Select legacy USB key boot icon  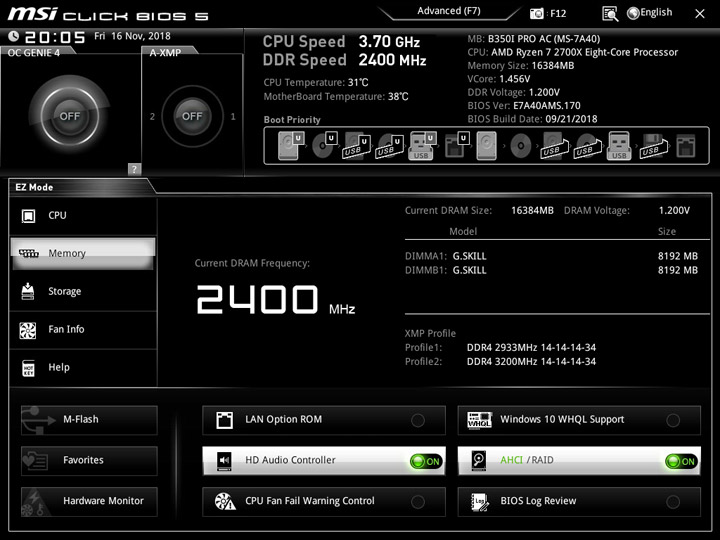click(x=619, y=146)
